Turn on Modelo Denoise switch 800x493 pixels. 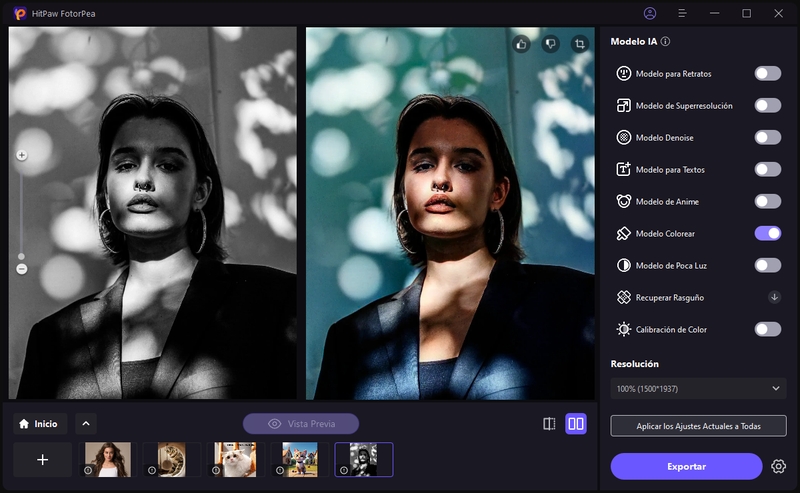coord(767,137)
